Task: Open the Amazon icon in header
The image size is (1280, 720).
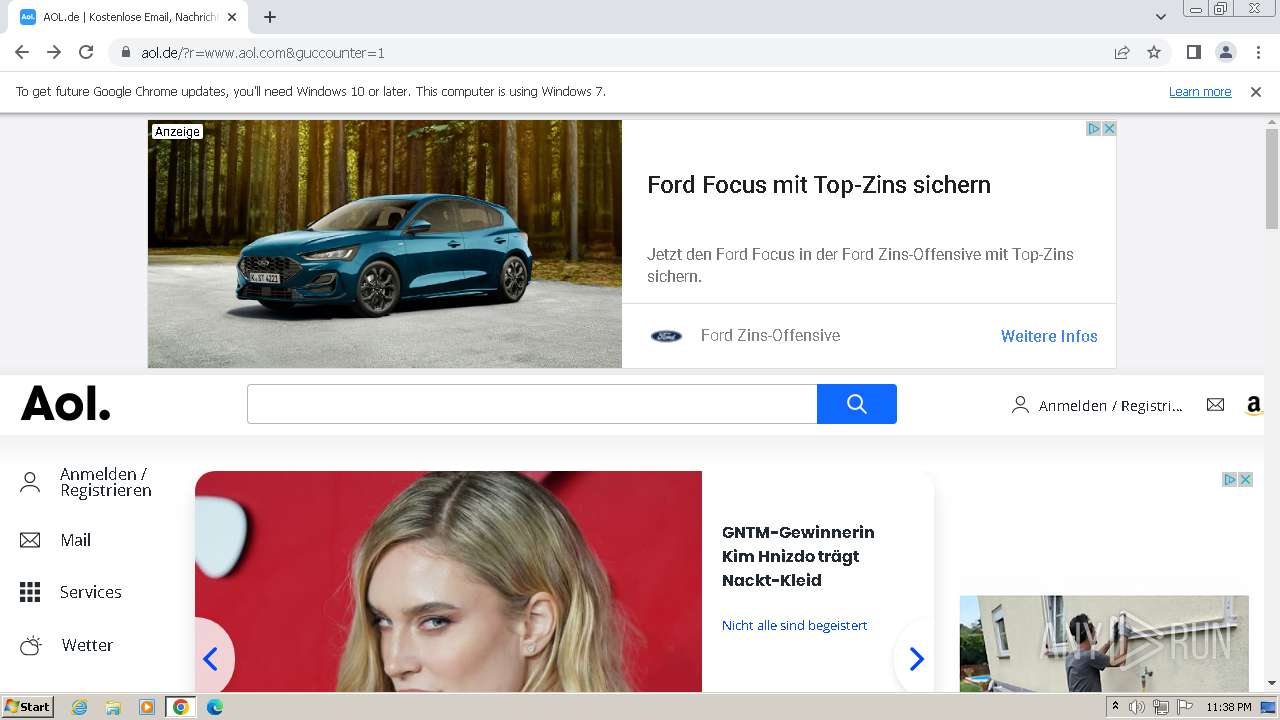Action: click(1253, 405)
